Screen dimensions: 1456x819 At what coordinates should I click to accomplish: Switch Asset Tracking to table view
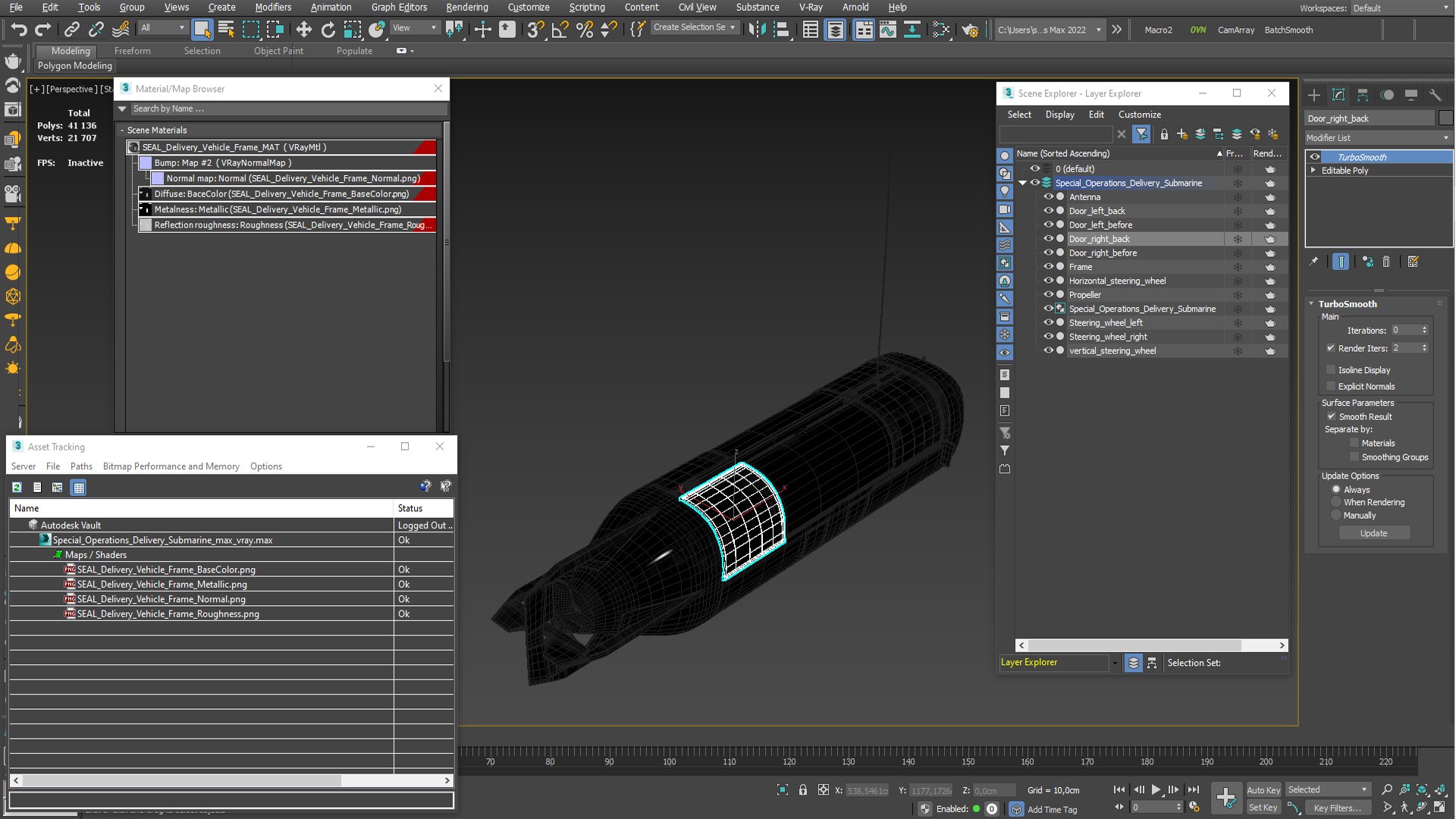point(78,488)
